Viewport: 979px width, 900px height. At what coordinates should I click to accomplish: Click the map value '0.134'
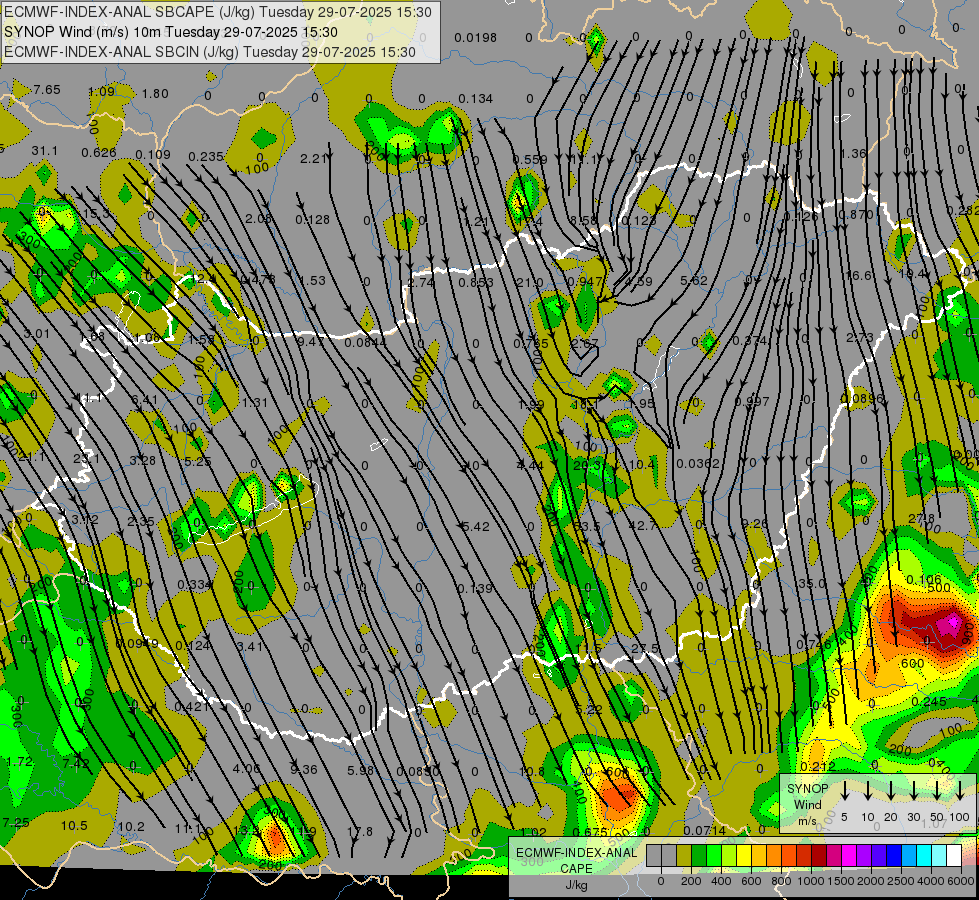476,99
